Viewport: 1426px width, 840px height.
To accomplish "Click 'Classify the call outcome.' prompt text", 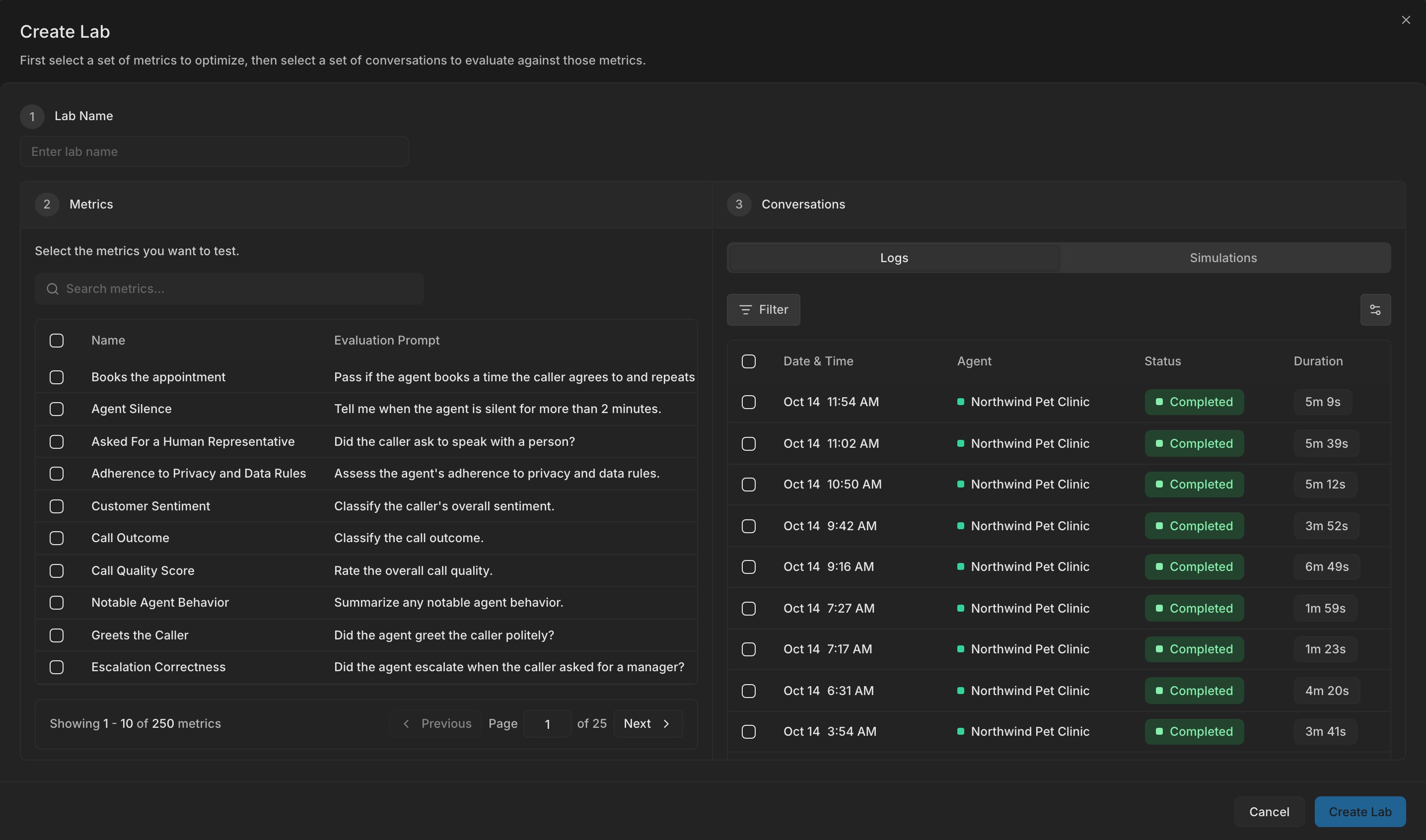I will point(409,538).
